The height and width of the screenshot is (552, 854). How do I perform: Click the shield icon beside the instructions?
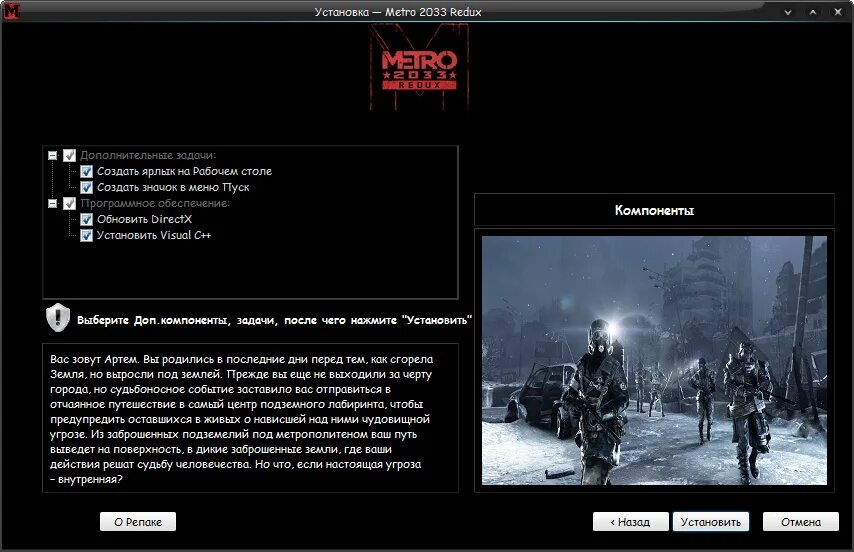coord(58,318)
